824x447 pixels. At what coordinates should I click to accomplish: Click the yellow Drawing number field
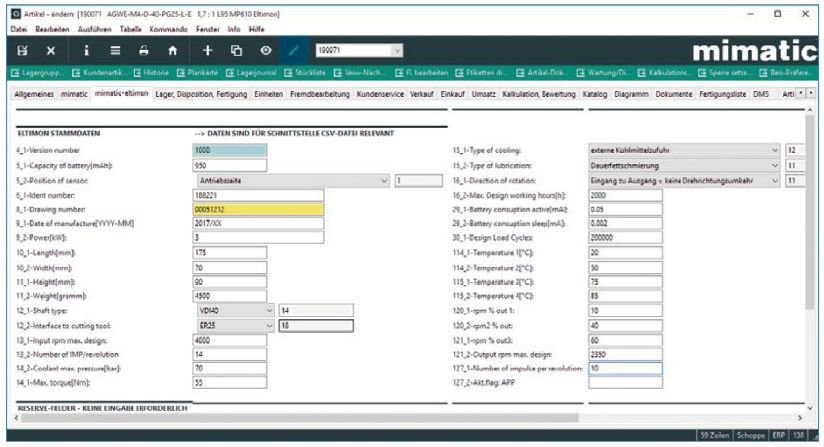(x=258, y=209)
